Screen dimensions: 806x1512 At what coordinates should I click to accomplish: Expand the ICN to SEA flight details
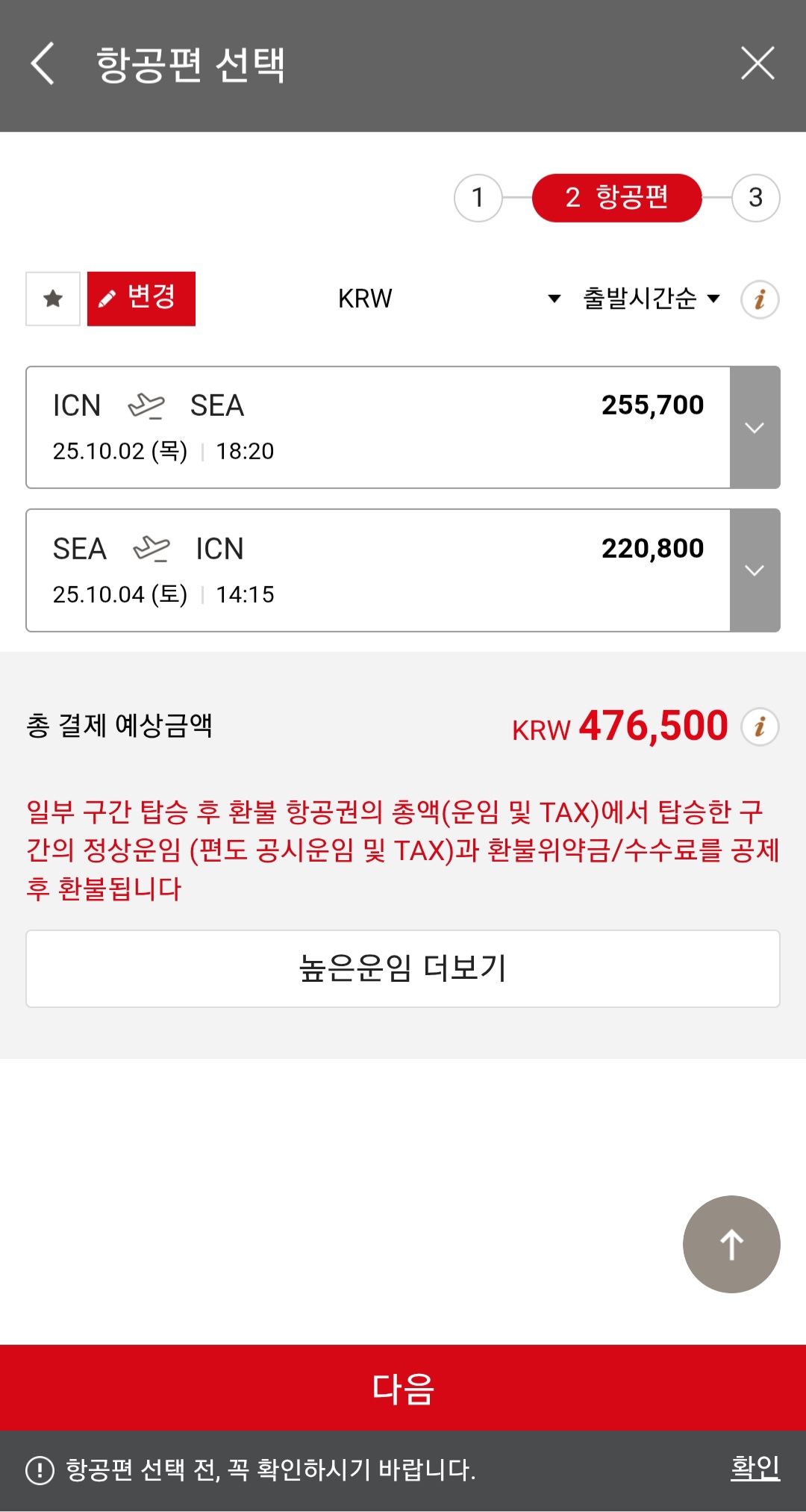(x=755, y=428)
